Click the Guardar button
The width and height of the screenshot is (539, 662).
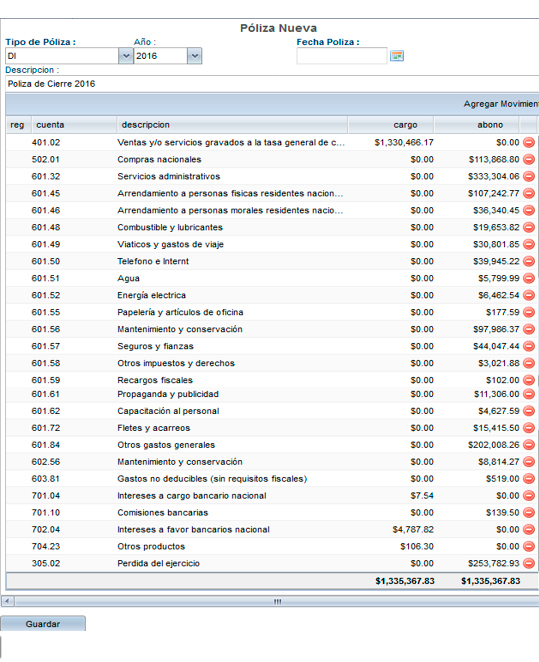coord(43,624)
